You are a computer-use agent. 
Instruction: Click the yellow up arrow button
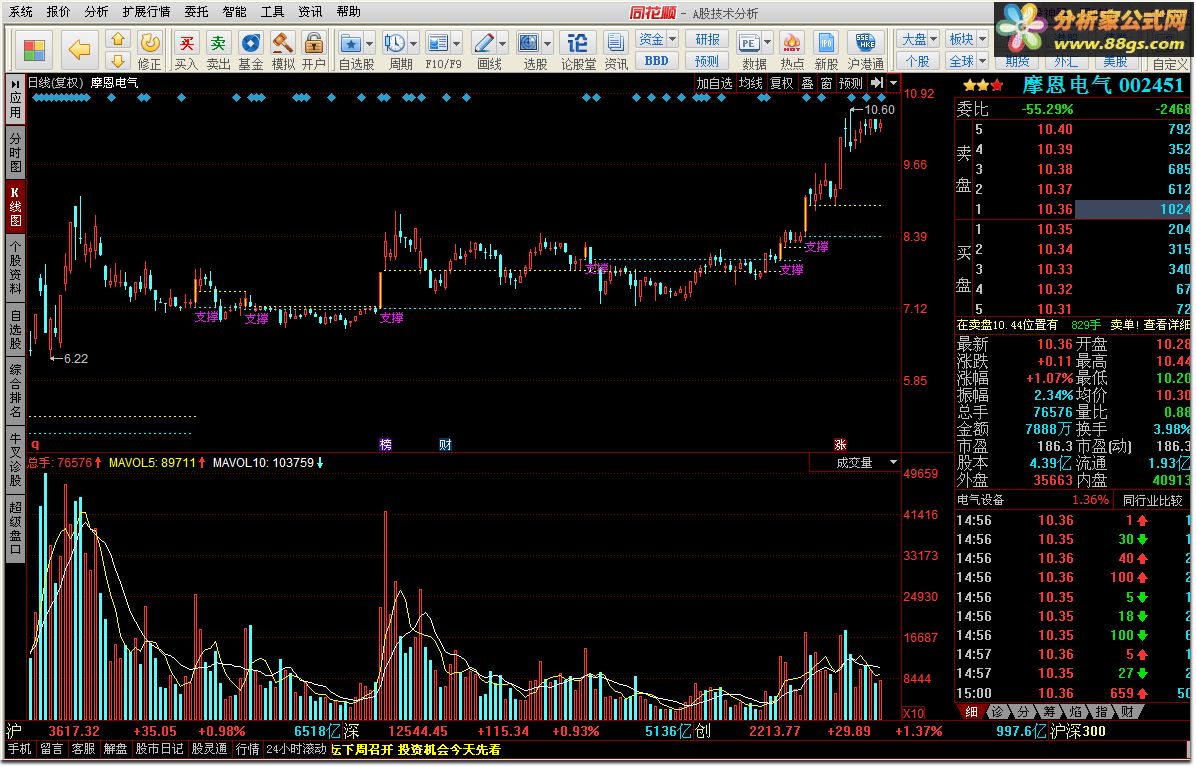point(117,40)
